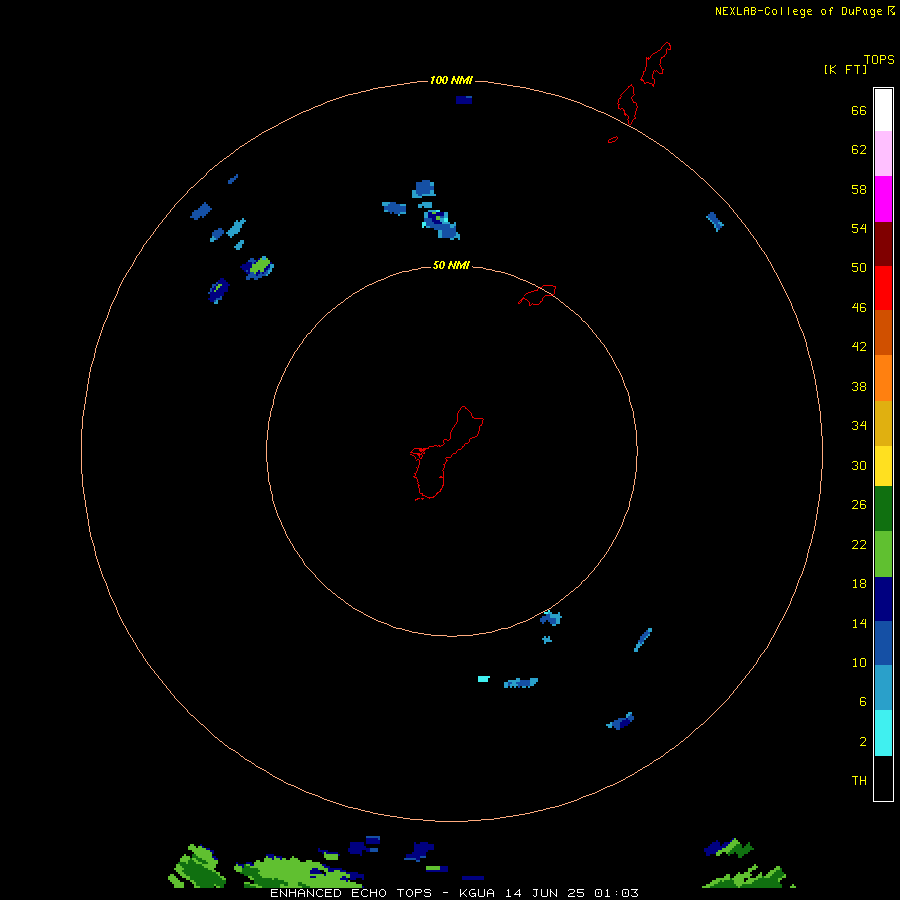Click the 30 value on the scale
The height and width of the screenshot is (900, 900).
(x=859, y=465)
